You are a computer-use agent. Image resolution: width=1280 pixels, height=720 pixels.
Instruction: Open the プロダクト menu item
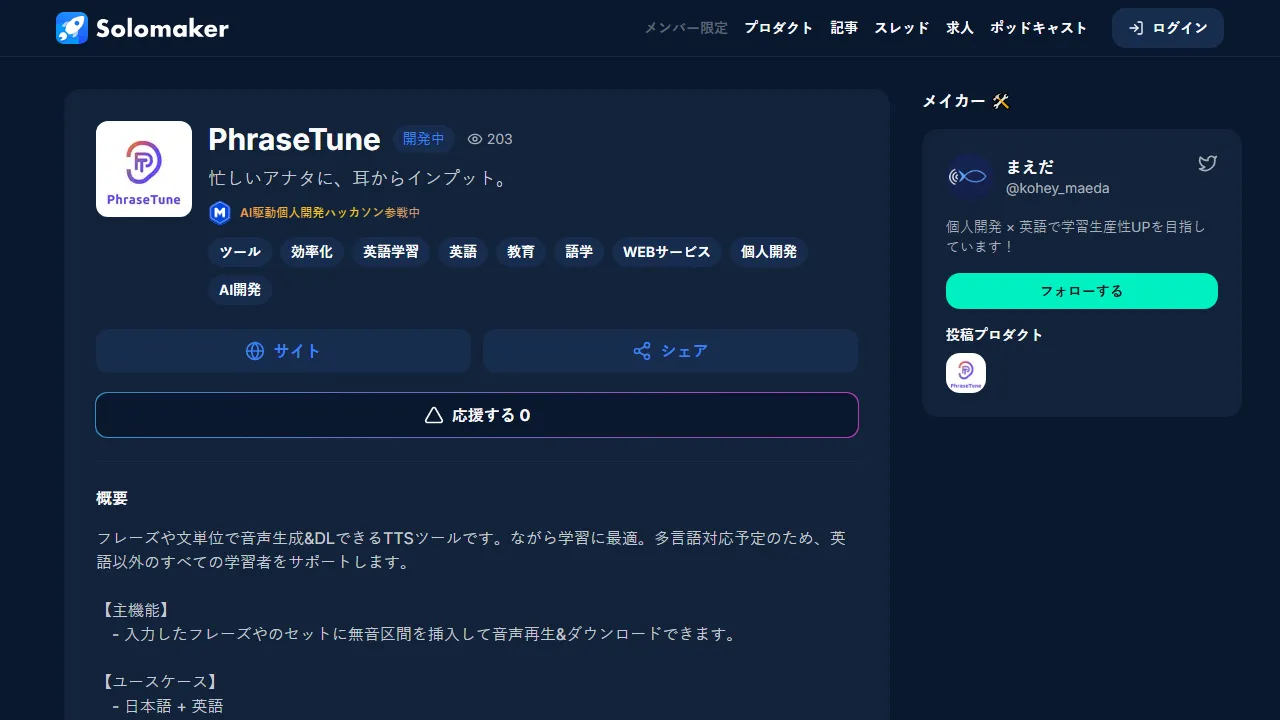779,28
